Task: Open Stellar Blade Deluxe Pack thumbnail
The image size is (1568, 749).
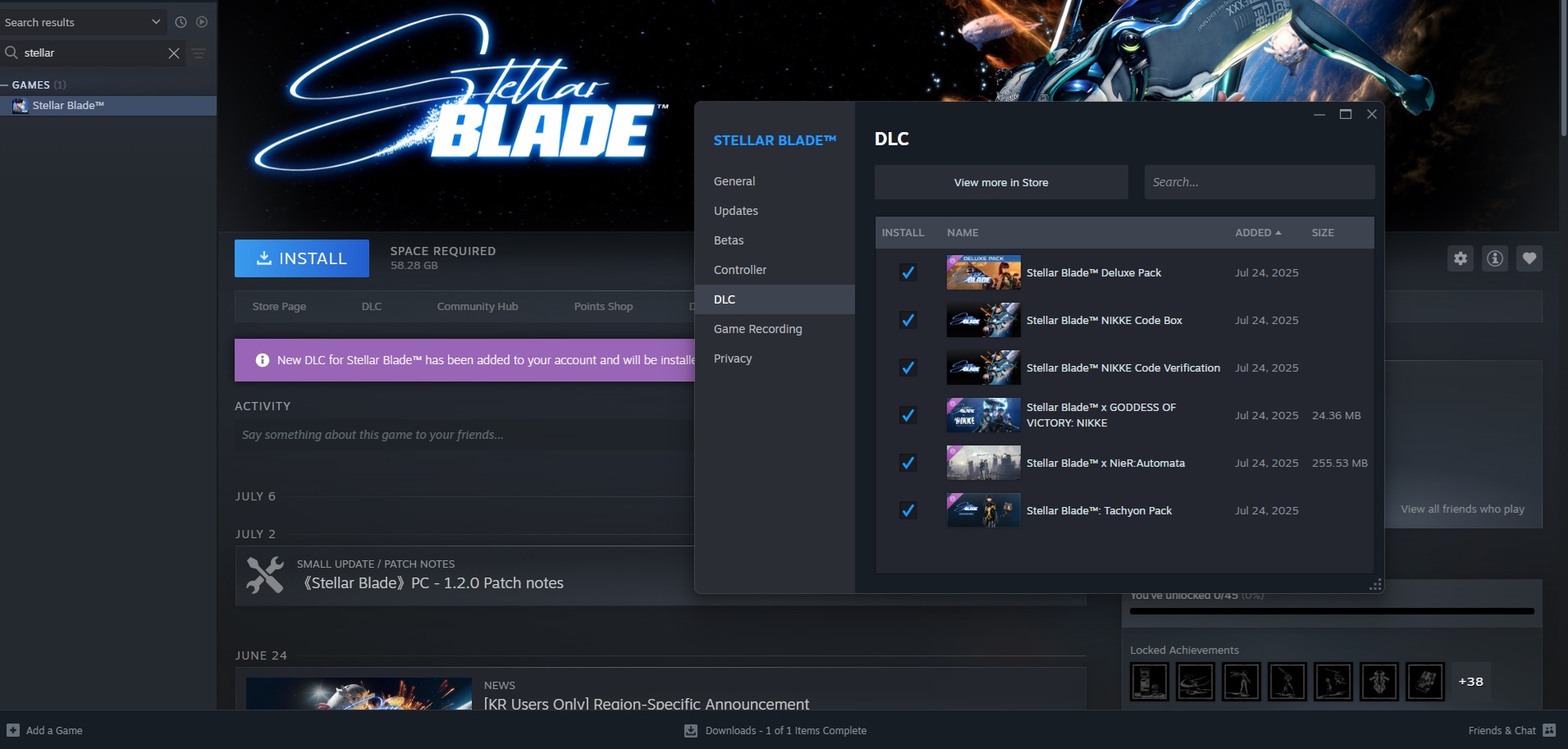Action: click(x=984, y=272)
